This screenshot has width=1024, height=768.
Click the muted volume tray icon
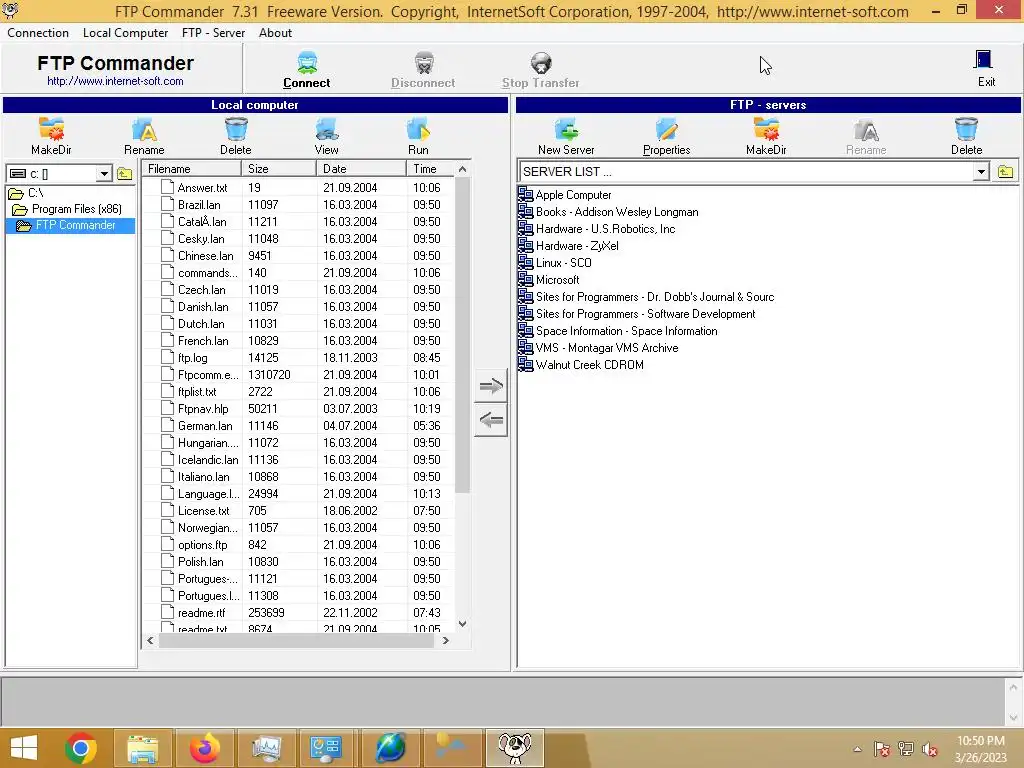[x=930, y=750]
